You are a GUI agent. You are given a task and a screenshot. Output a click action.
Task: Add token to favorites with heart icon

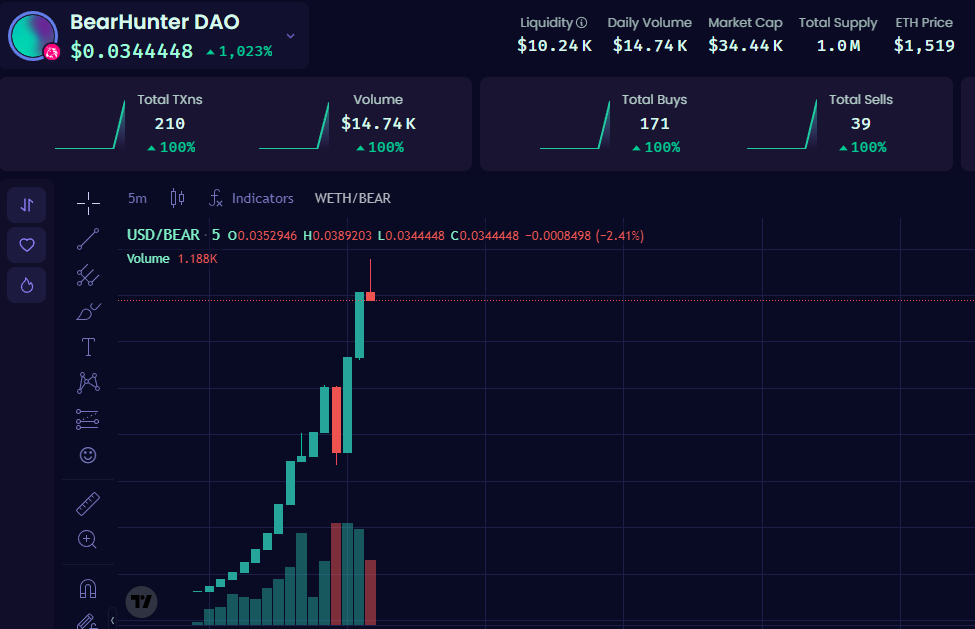coord(27,245)
